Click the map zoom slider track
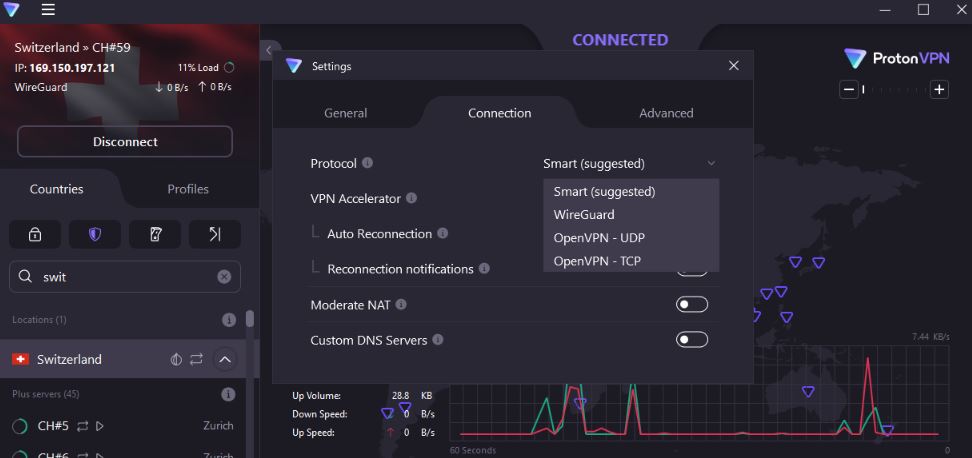This screenshot has width=972, height=458. click(x=895, y=90)
